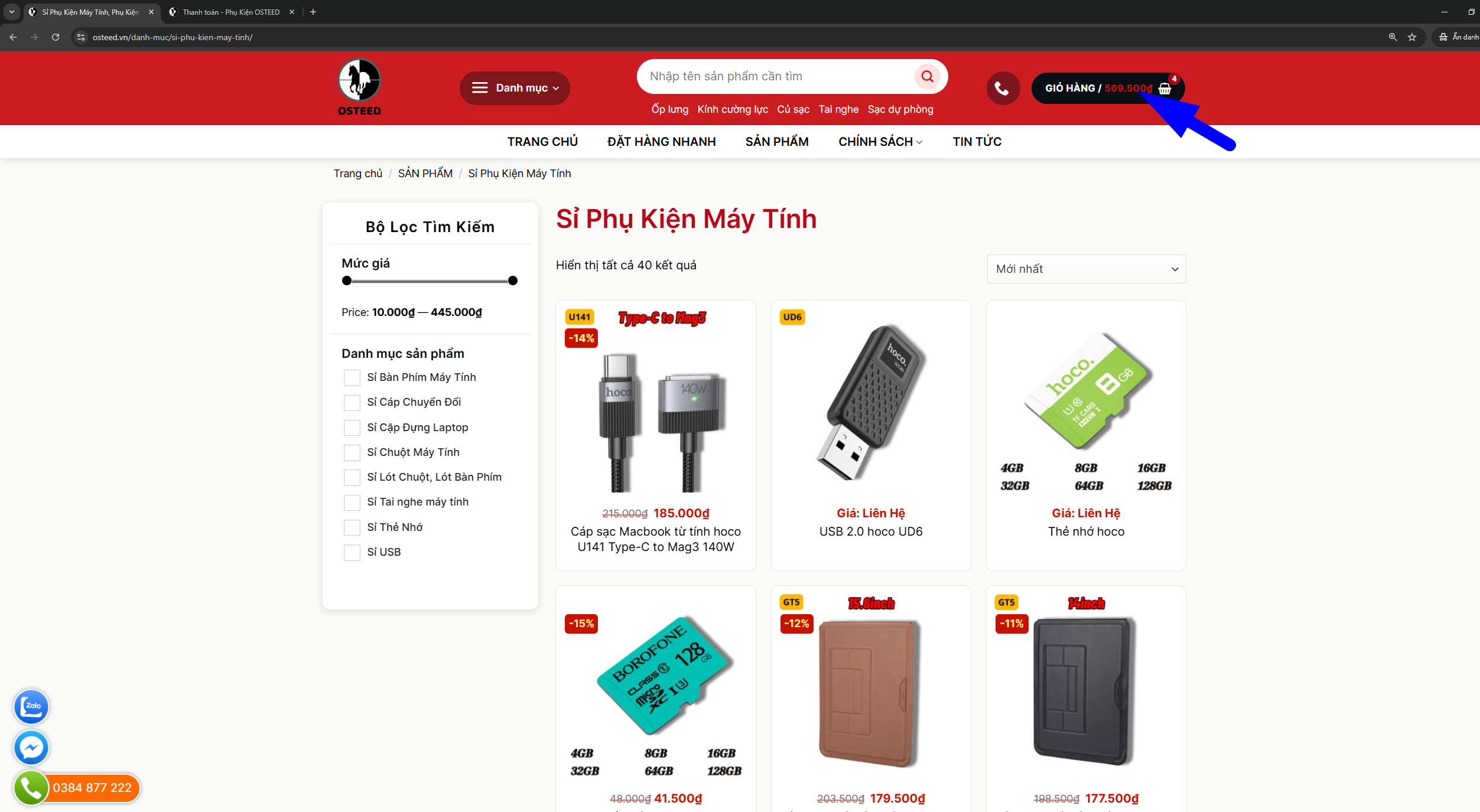Screen dimensions: 1480x812
Task: Open Zalo chat floating icon
Action: pos(31,706)
